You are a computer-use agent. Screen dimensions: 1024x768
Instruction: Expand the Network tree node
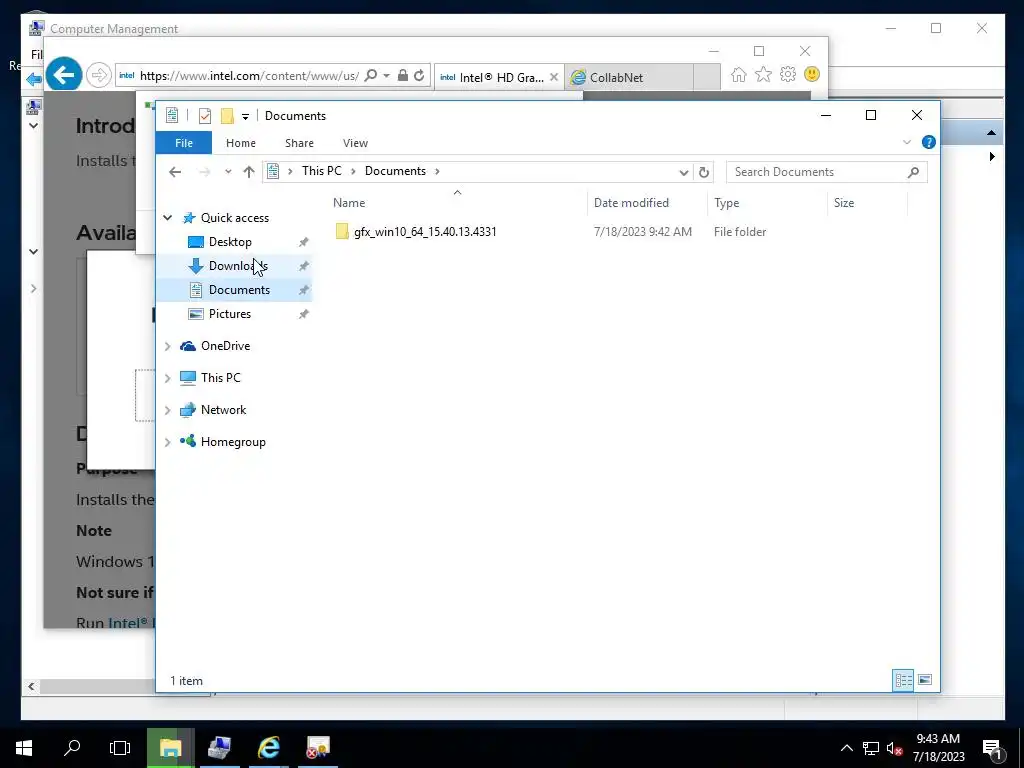pyautogui.click(x=167, y=410)
